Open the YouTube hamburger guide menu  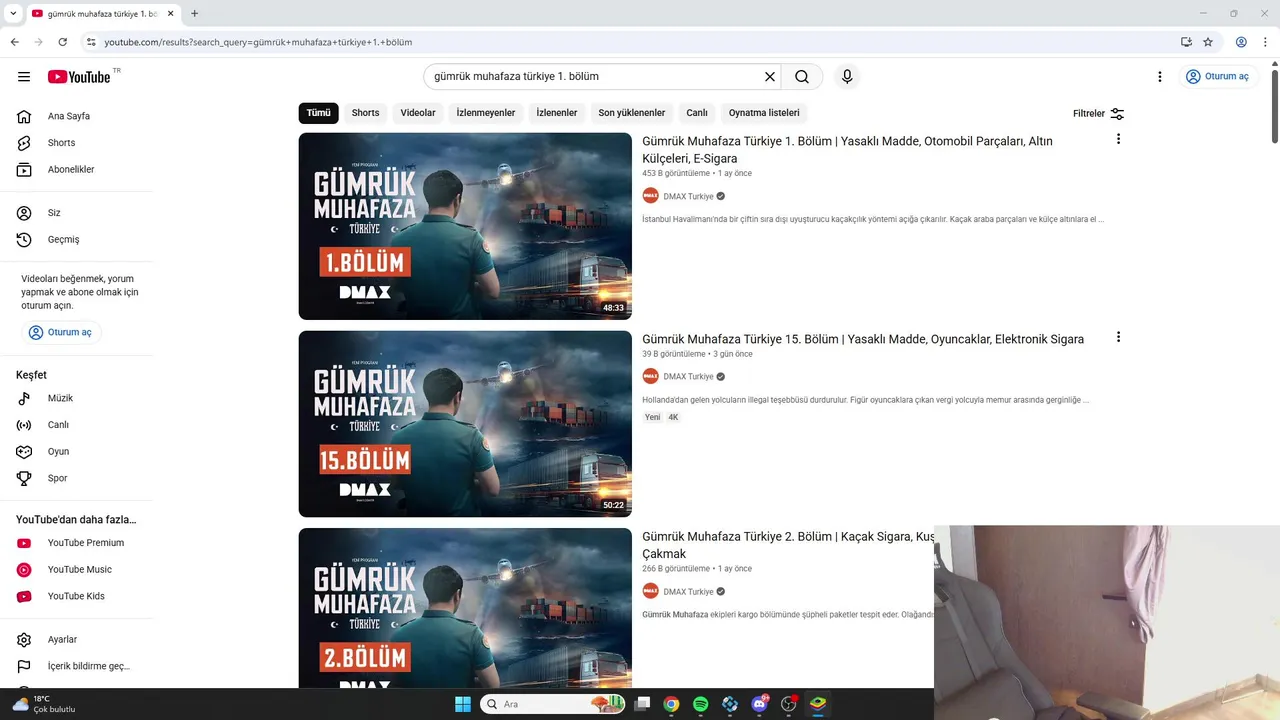24,77
